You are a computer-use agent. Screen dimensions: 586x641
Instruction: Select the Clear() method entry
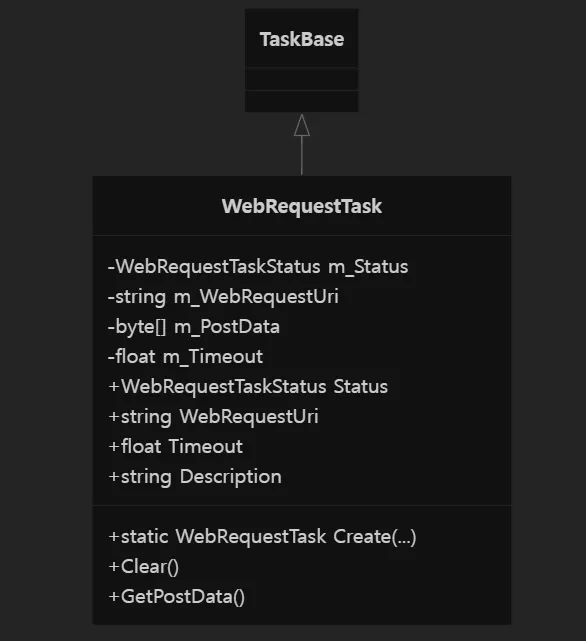pos(144,567)
